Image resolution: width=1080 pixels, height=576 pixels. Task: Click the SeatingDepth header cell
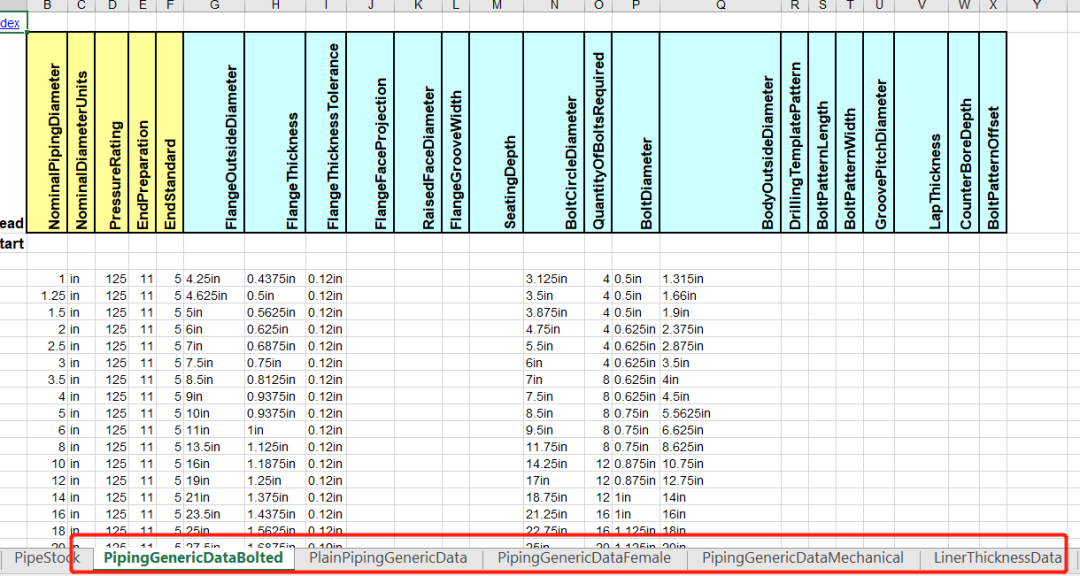click(496, 132)
